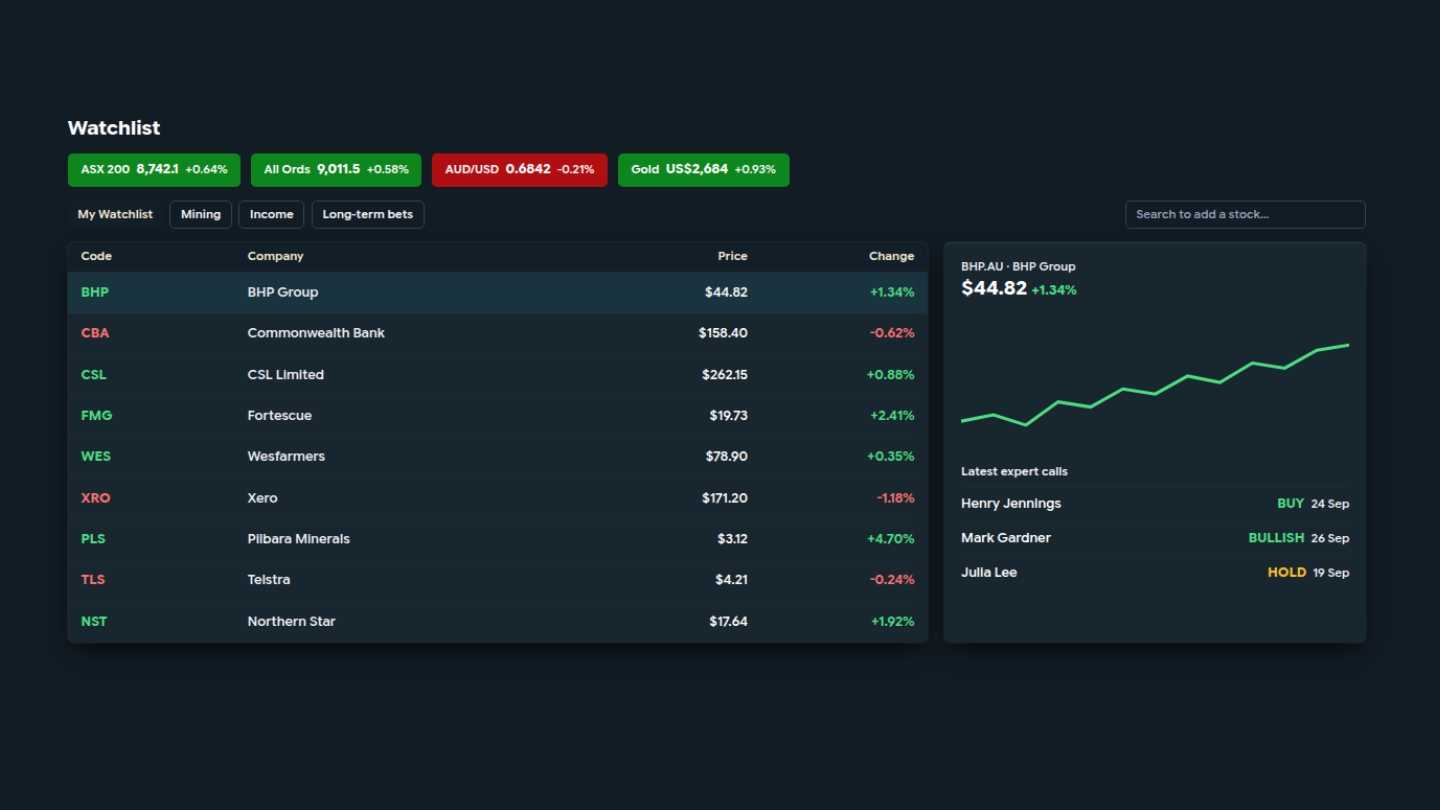Focus the search to add a stock field
1440x810 pixels.
(1245, 215)
